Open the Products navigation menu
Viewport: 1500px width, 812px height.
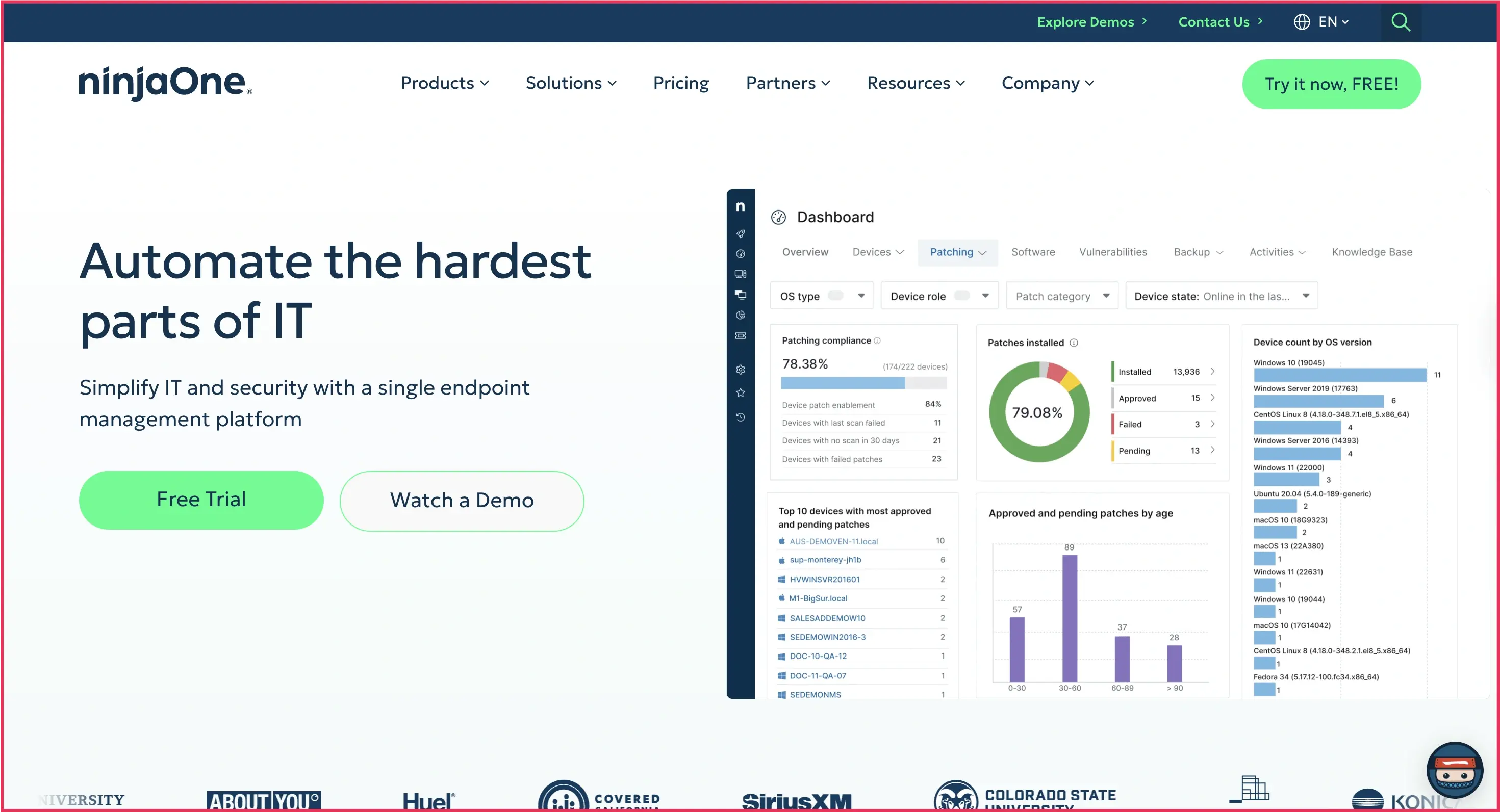(x=444, y=83)
